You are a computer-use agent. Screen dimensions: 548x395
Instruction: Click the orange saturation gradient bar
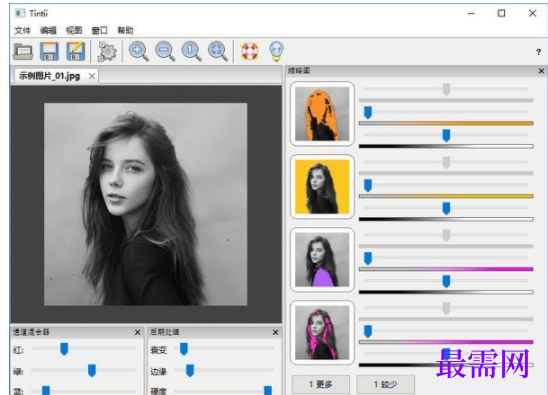tap(446, 123)
